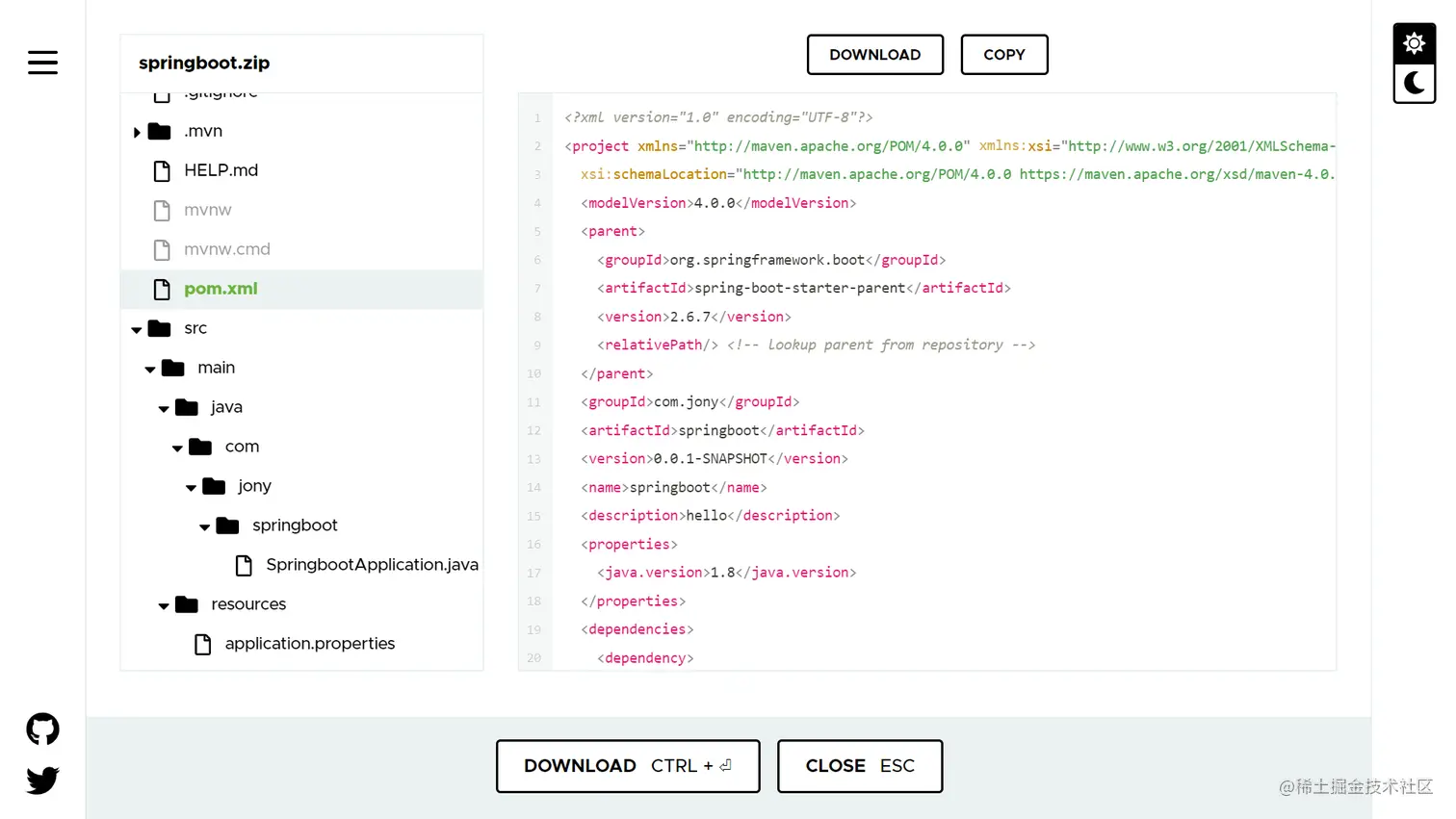Click the 0.0.1-SNAPSHOT version line

pos(715,459)
